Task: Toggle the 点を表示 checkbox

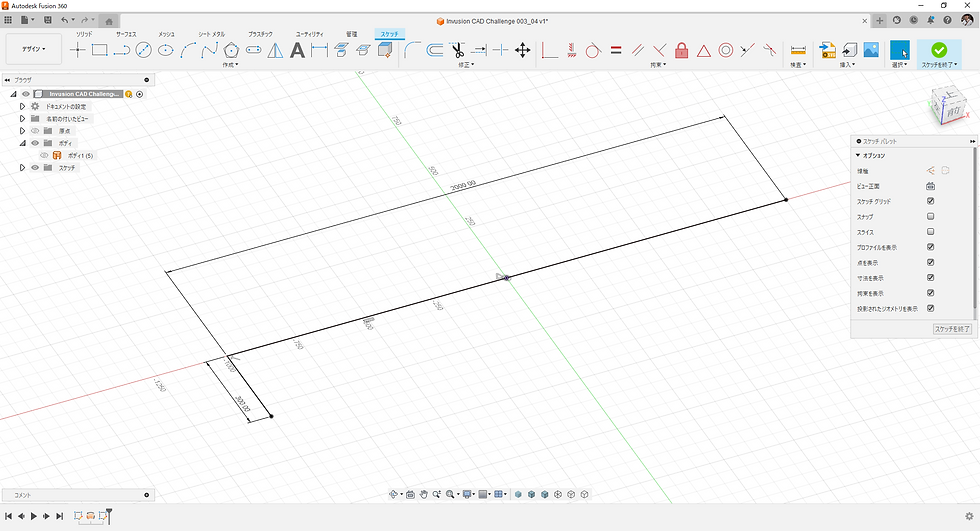Action: (x=931, y=262)
